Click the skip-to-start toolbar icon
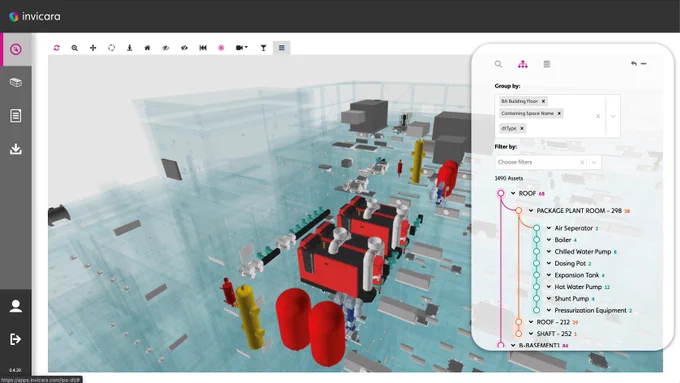Screen dimensions: 680x383 coord(203,48)
